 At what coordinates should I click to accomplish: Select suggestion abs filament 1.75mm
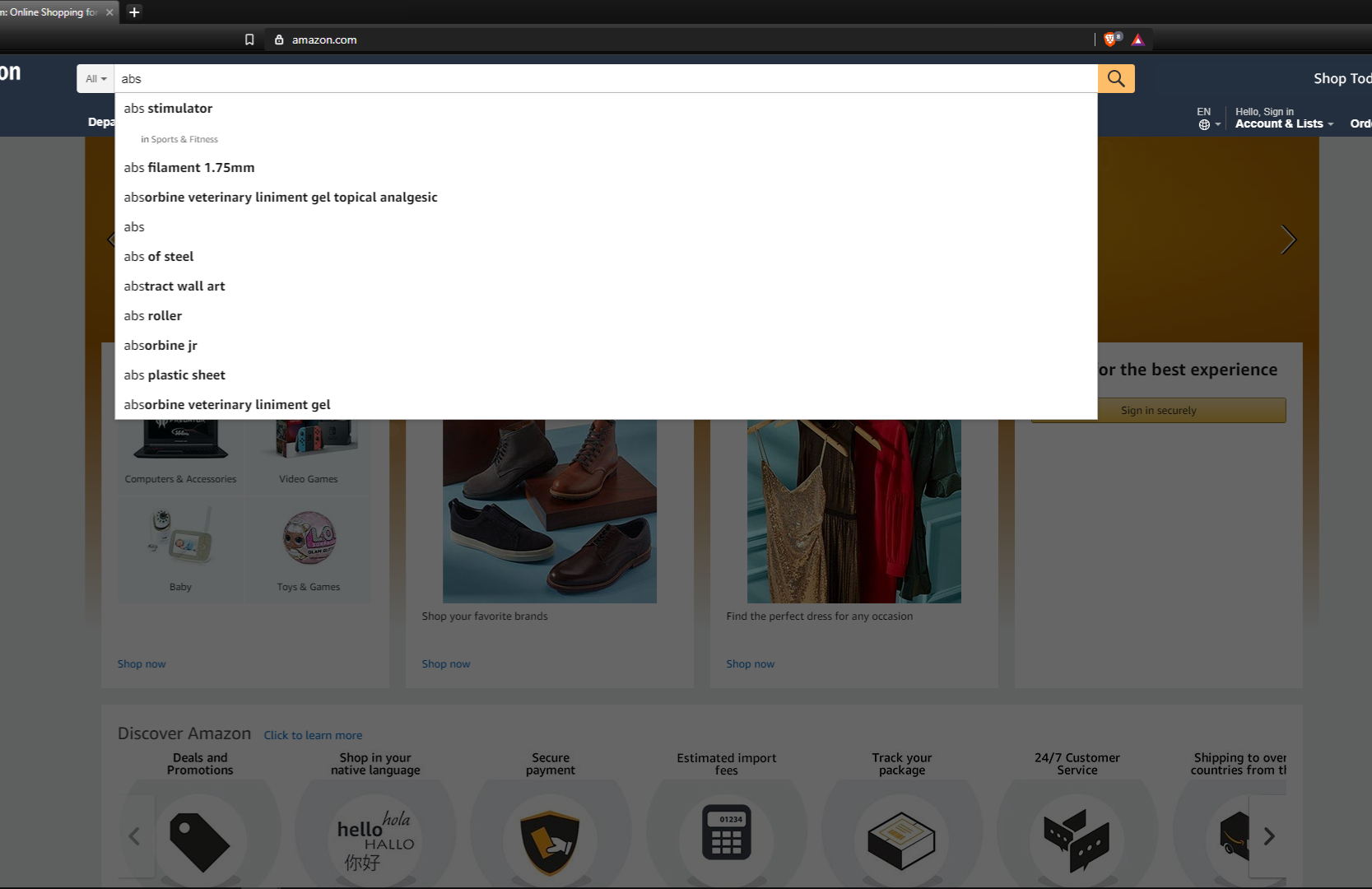click(x=606, y=167)
